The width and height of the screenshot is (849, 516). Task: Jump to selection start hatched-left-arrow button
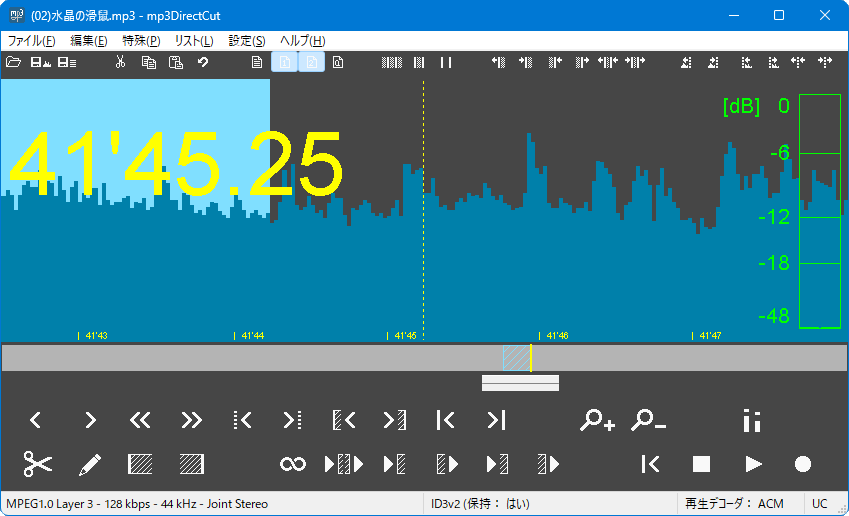point(344,420)
